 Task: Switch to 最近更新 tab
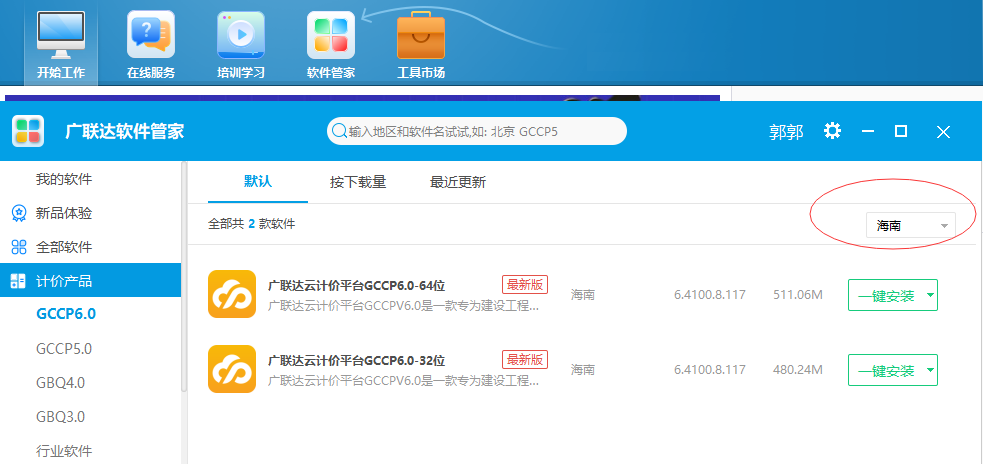(x=458, y=182)
